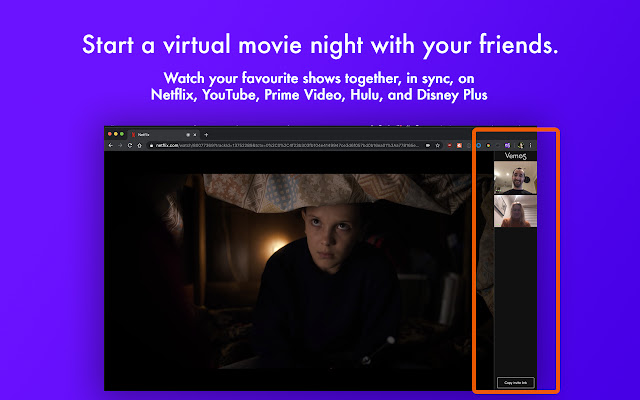
Task: Click the camera icon in address bar
Action: [x=428, y=145]
